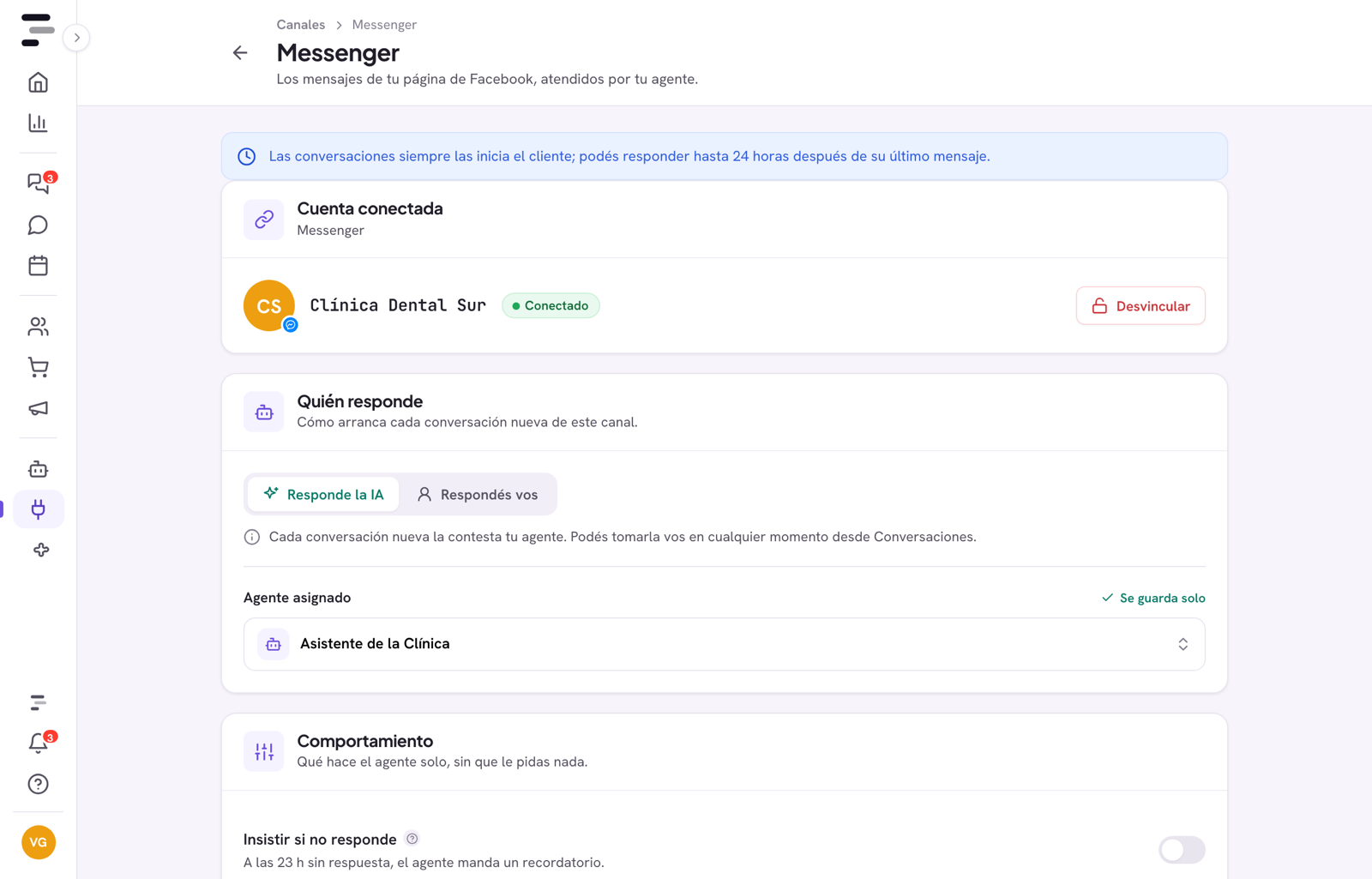1372x879 pixels.
Task: Click the Desvincular button
Action: 1140,306
